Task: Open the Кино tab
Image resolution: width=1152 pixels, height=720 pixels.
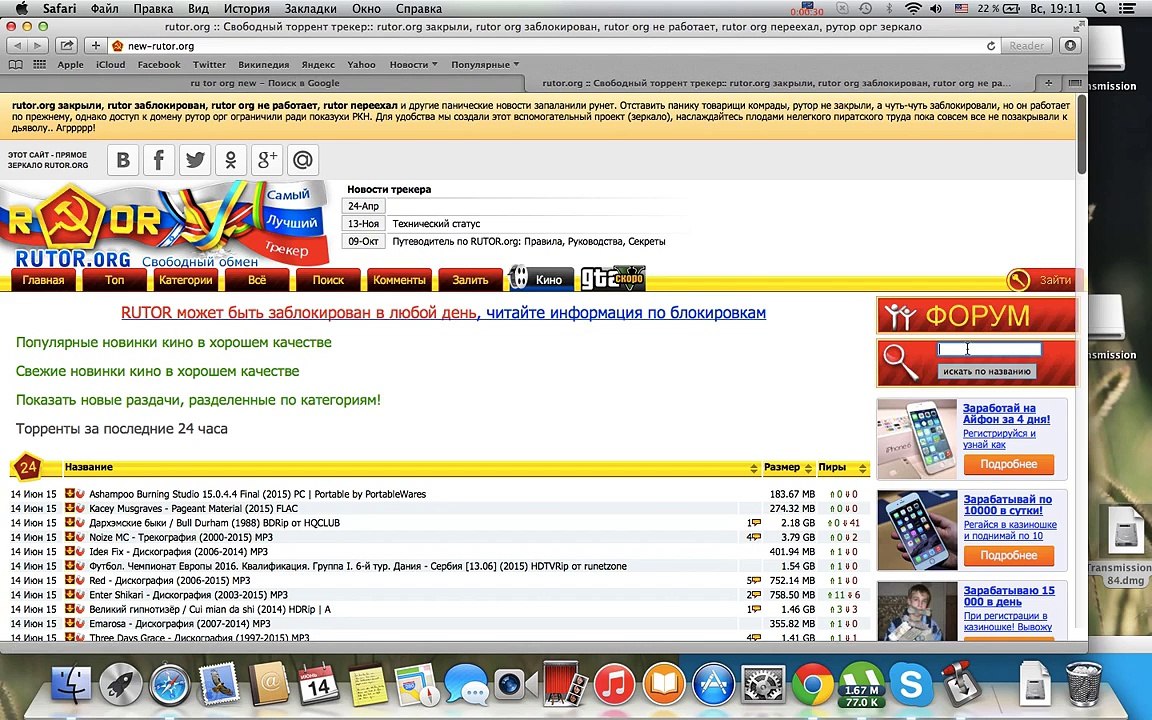Action: (x=541, y=279)
